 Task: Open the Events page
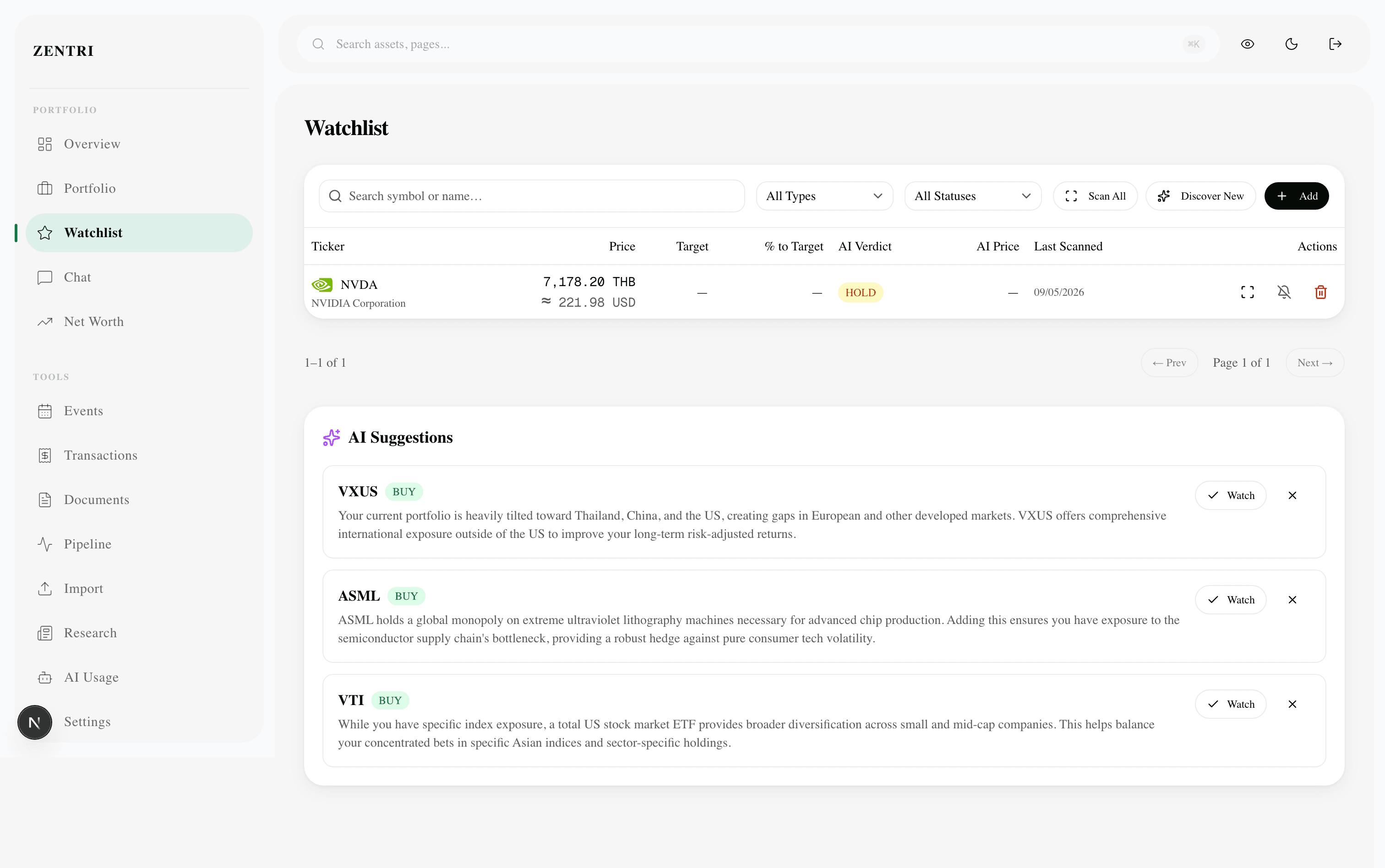(140, 411)
